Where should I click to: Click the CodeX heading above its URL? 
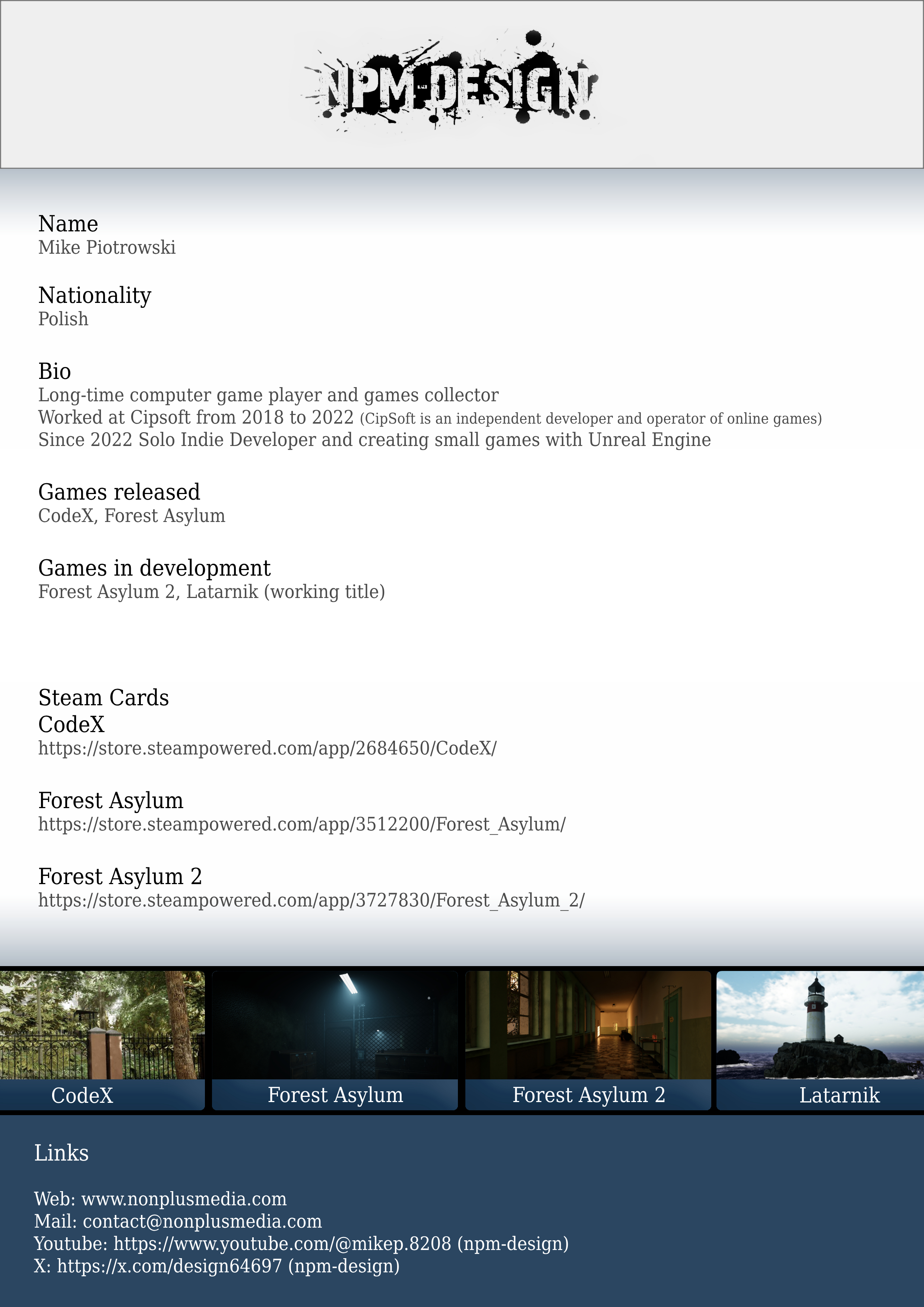(x=71, y=725)
